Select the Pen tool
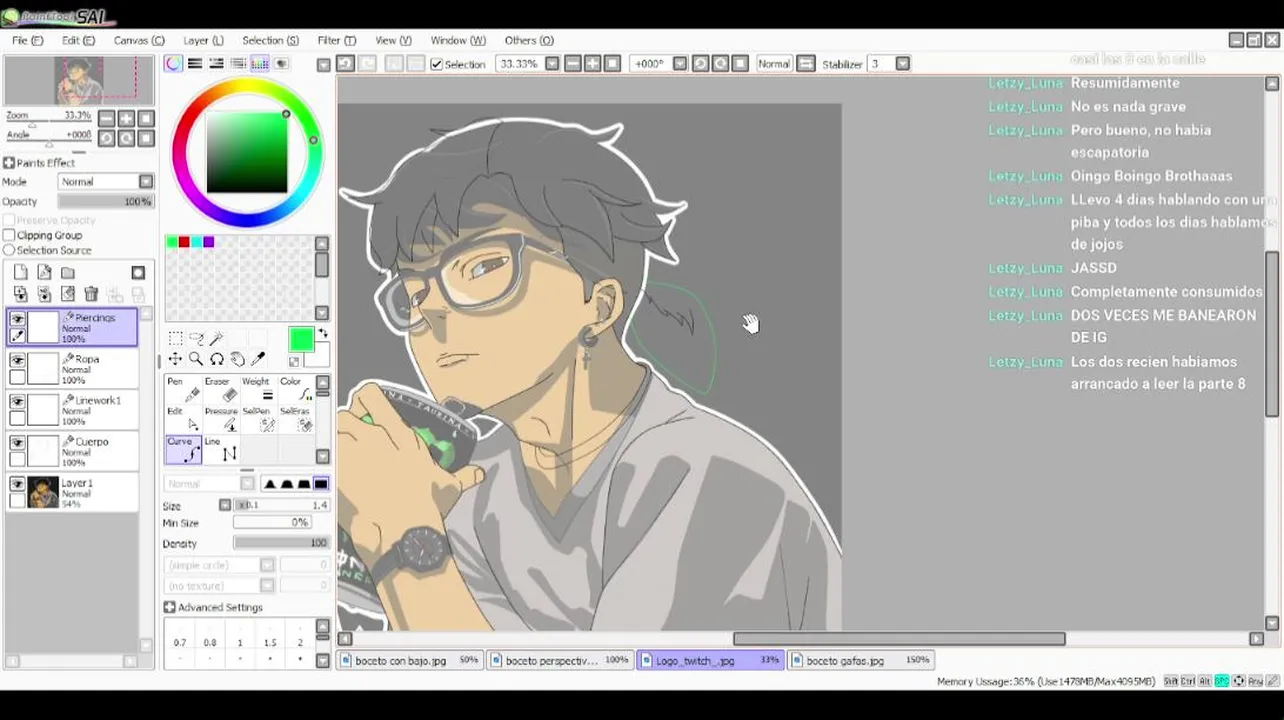This screenshot has height=720, width=1284. pyautogui.click(x=182, y=390)
